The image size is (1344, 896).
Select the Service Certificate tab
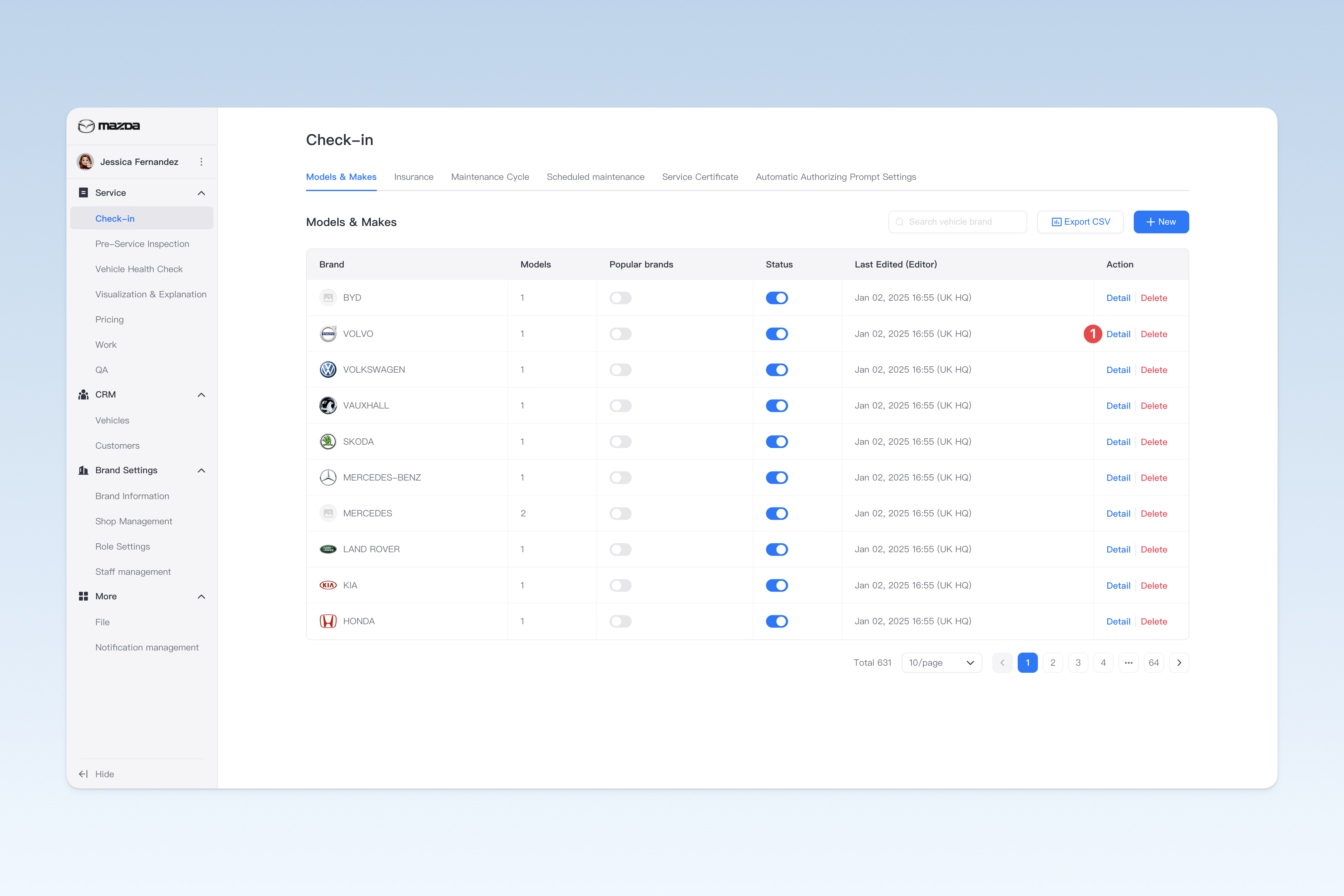(x=700, y=177)
